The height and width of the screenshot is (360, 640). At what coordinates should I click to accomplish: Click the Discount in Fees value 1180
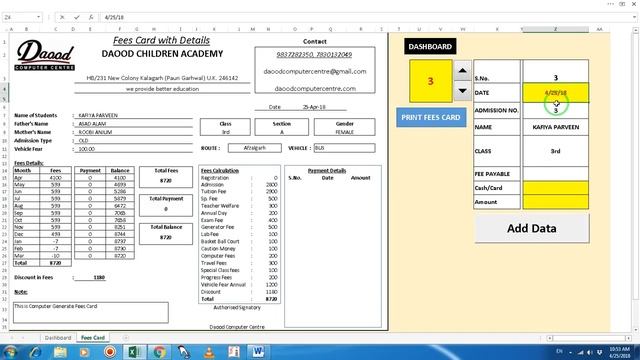99,278
